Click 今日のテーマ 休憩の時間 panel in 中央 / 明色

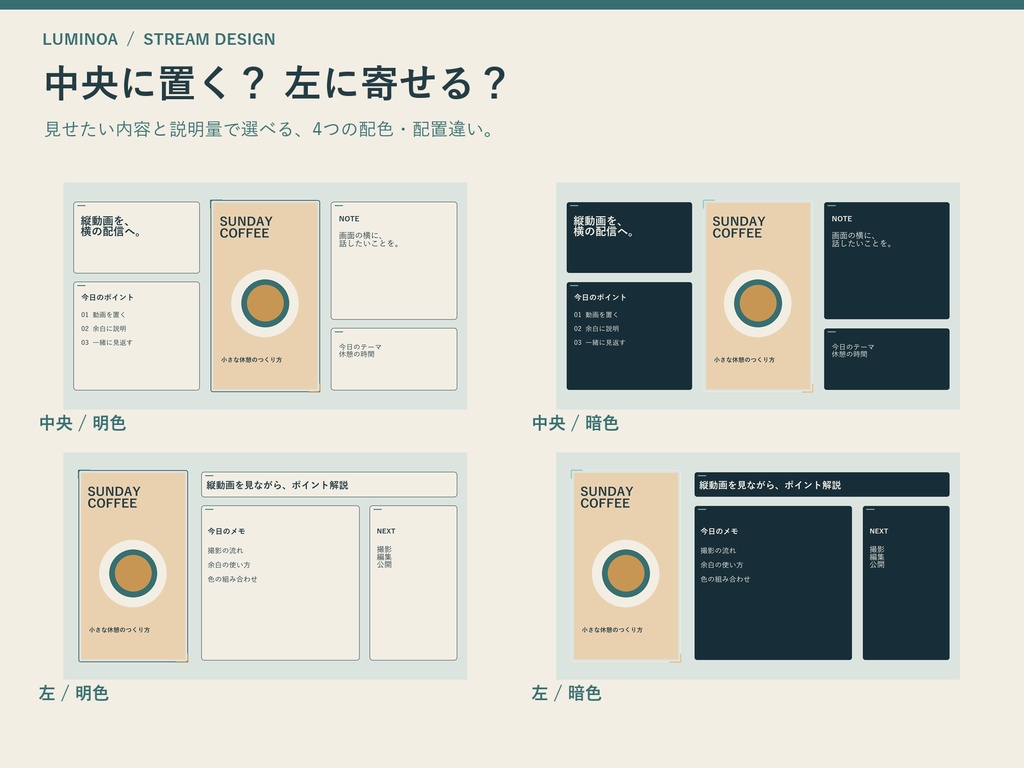pos(394,359)
